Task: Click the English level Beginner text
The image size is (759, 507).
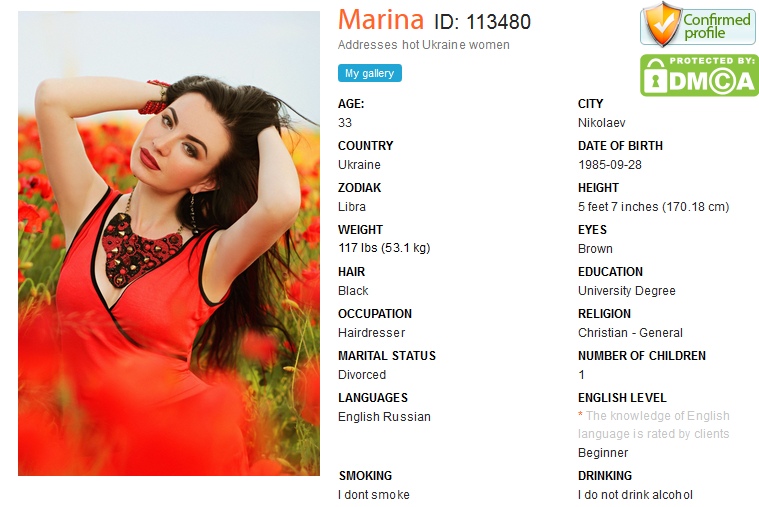Action: (x=603, y=453)
